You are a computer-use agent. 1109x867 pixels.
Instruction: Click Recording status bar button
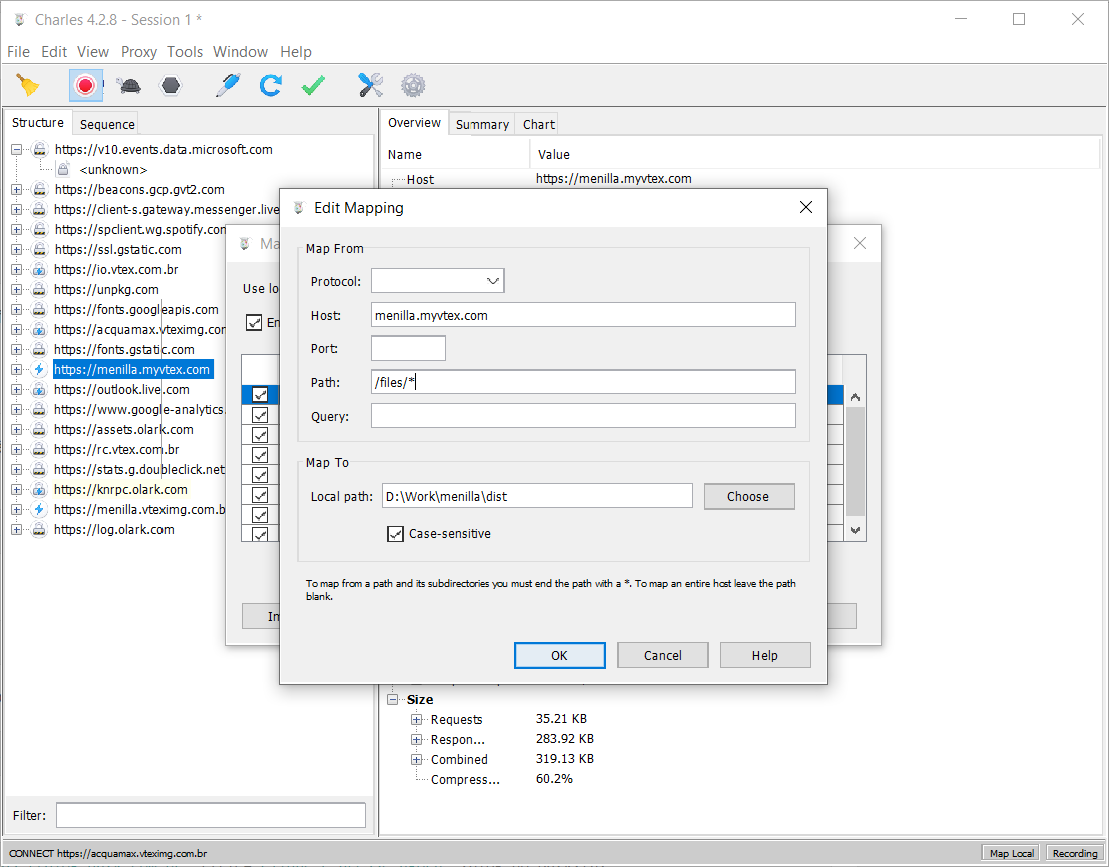pos(1075,854)
